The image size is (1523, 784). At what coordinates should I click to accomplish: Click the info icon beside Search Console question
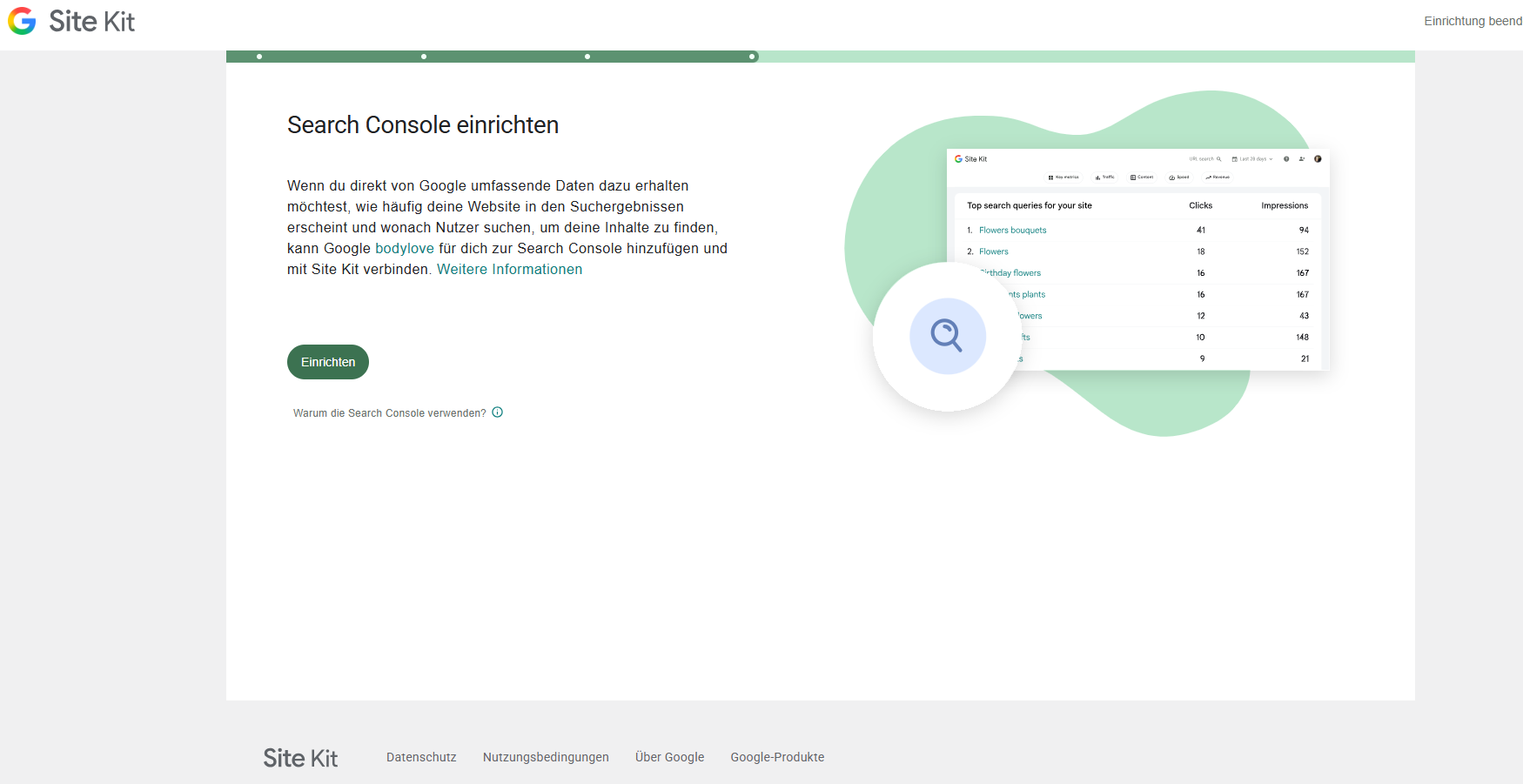tap(498, 412)
